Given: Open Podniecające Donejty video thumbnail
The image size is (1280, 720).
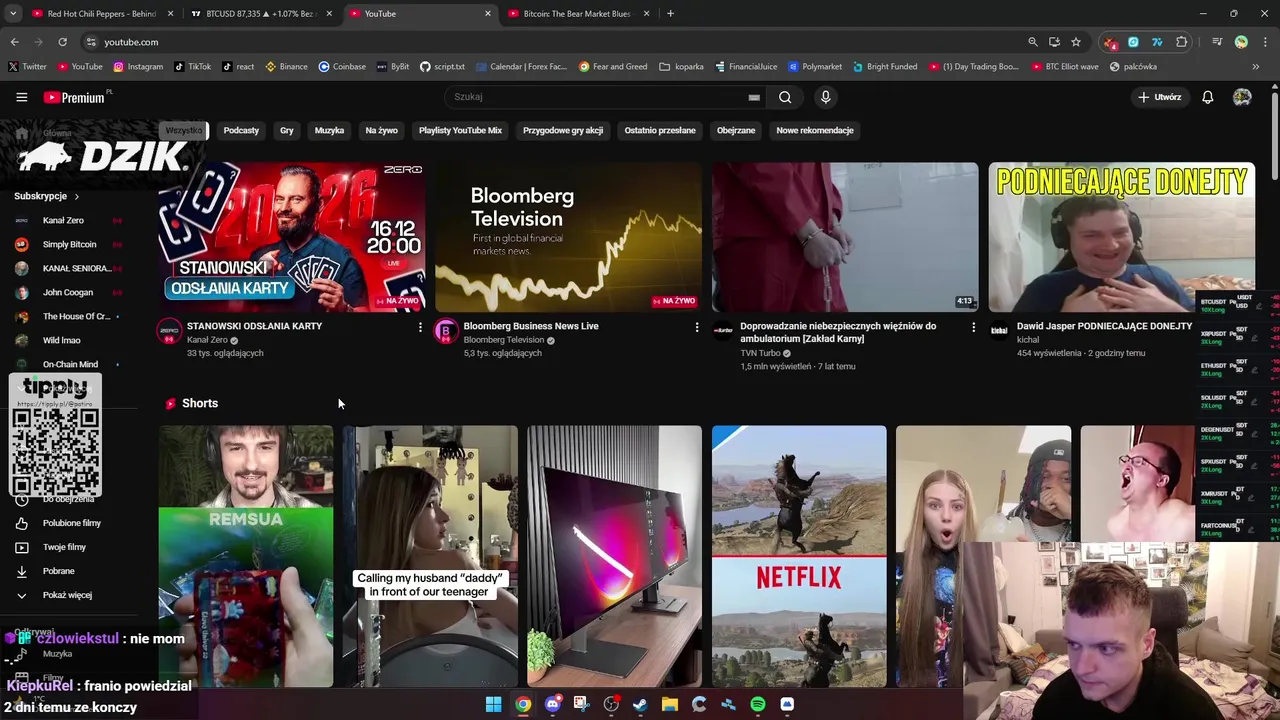Looking at the screenshot, I should coord(1122,237).
